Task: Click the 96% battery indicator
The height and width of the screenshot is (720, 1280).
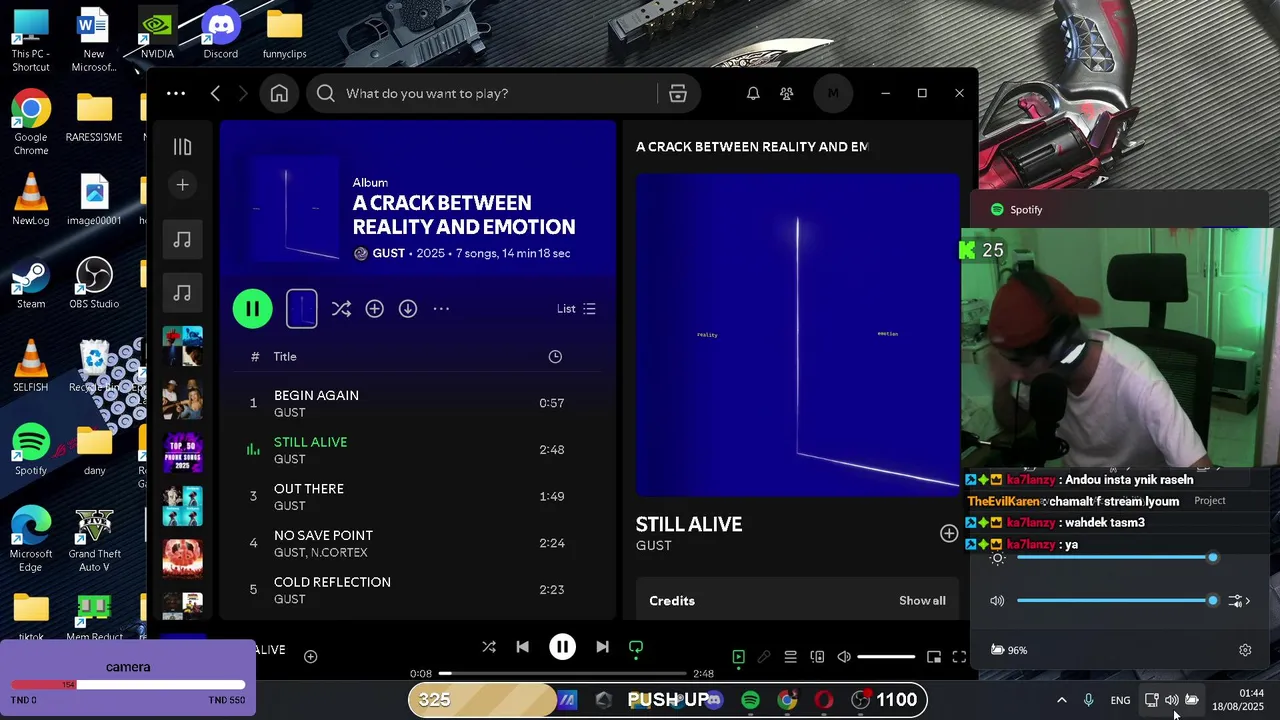Action: pyautogui.click(x=1009, y=650)
